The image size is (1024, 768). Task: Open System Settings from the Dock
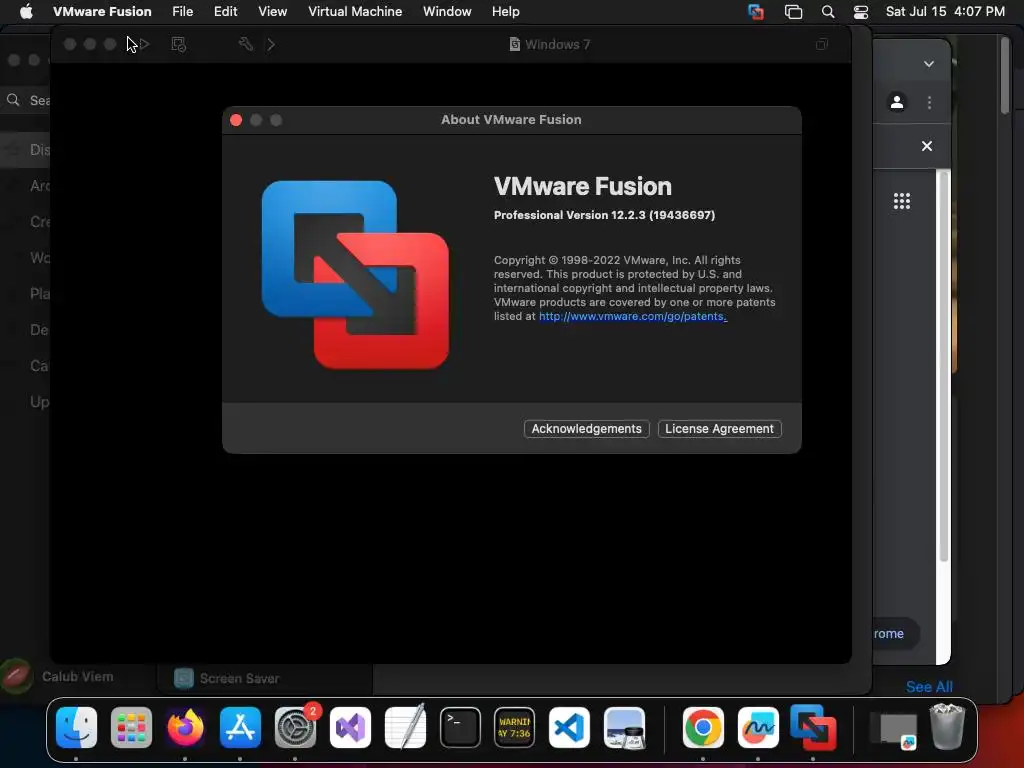[295, 728]
